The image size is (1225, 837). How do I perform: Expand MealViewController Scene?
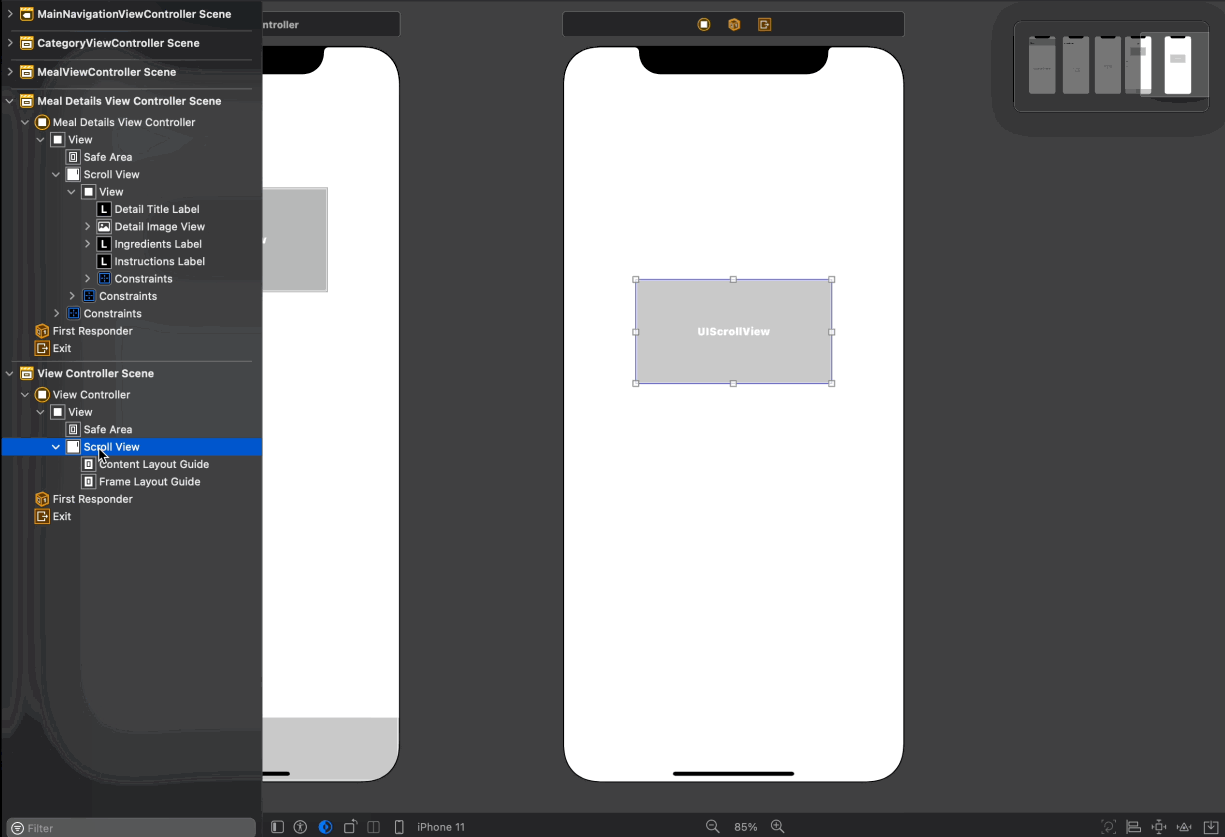click(x=10, y=72)
